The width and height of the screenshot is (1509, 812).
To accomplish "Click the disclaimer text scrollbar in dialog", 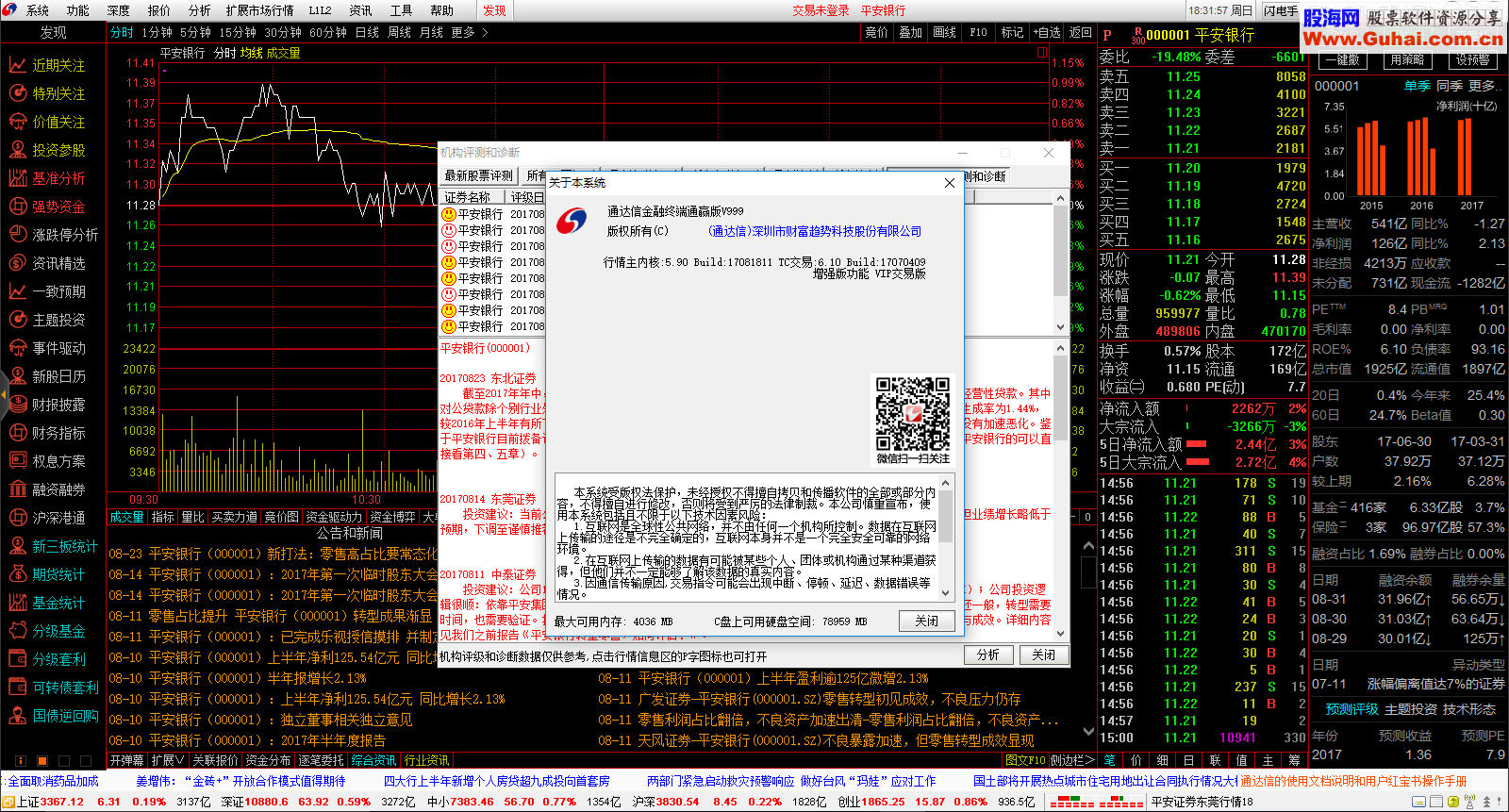I will pyautogui.click(x=946, y=538).
